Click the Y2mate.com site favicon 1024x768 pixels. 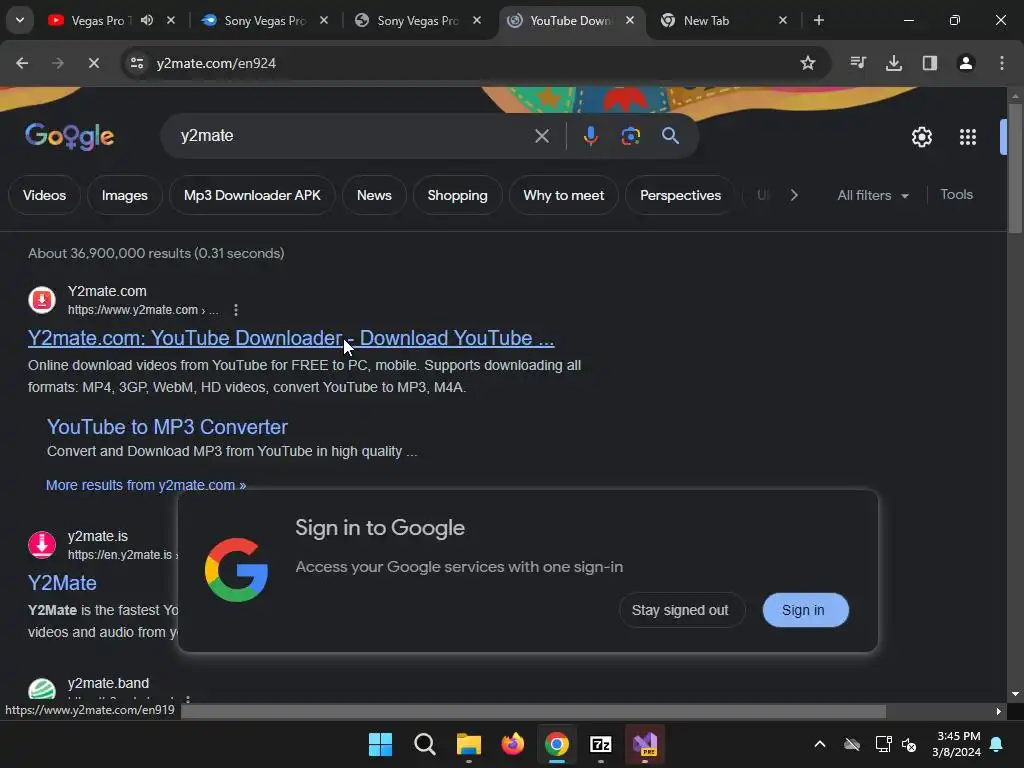(42, 300)
